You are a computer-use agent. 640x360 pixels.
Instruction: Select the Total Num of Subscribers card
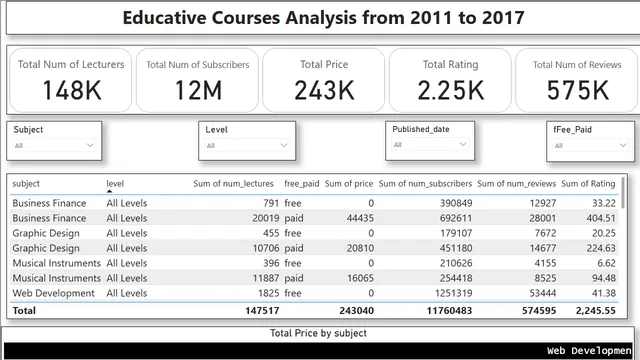click(x=197, y=80)
